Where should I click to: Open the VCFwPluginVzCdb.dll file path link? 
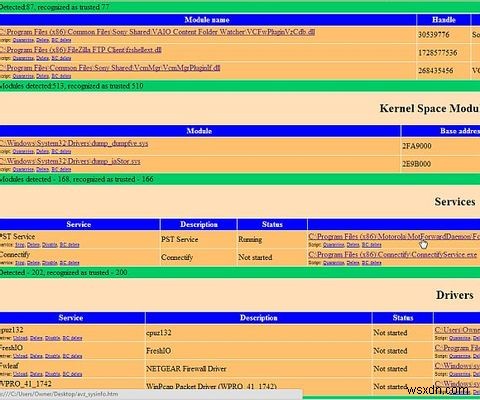click(157, 32)
